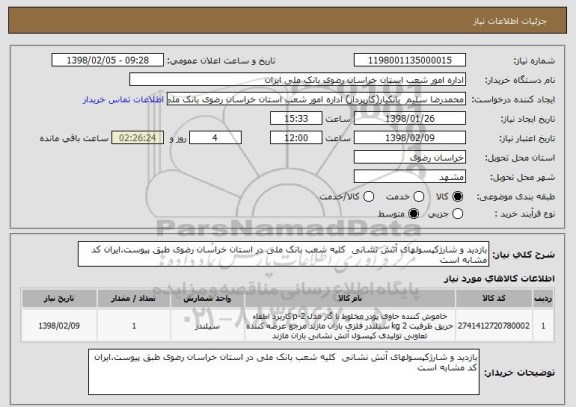The width and height of the screenshot is (576, 407).
Task: Choose the کالا/خدمت radio option
Action: pos(368,197)
